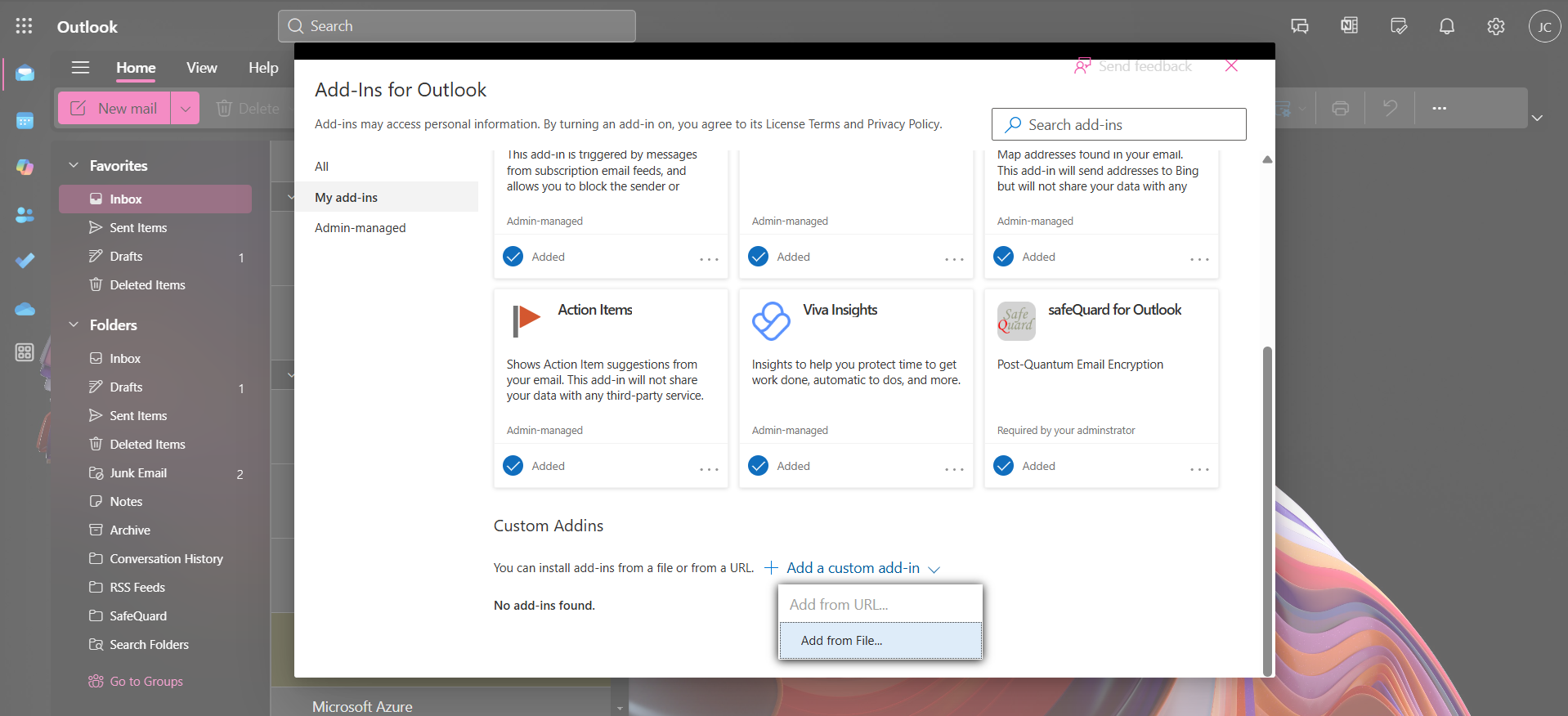Screen dimensions: 1568x716
Task: Click the Delete button in toolbar
Action: coord(248,108)
